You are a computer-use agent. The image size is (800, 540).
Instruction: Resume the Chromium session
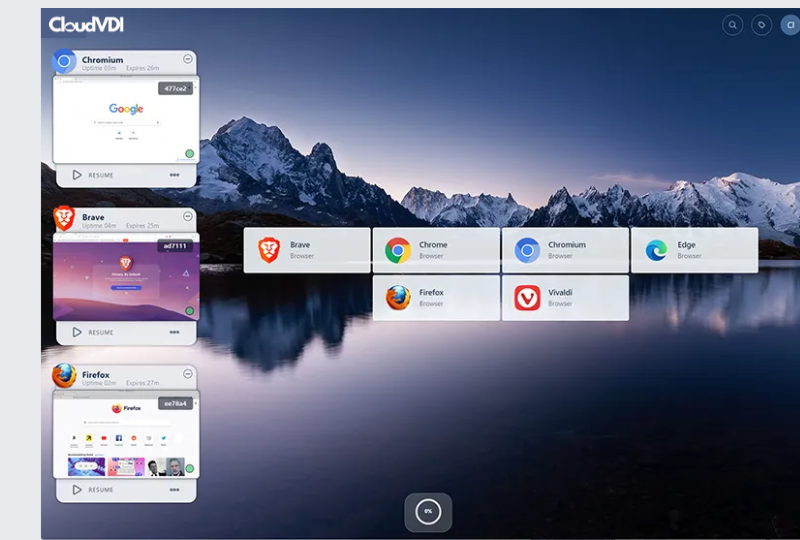click(x=93, y=175)
